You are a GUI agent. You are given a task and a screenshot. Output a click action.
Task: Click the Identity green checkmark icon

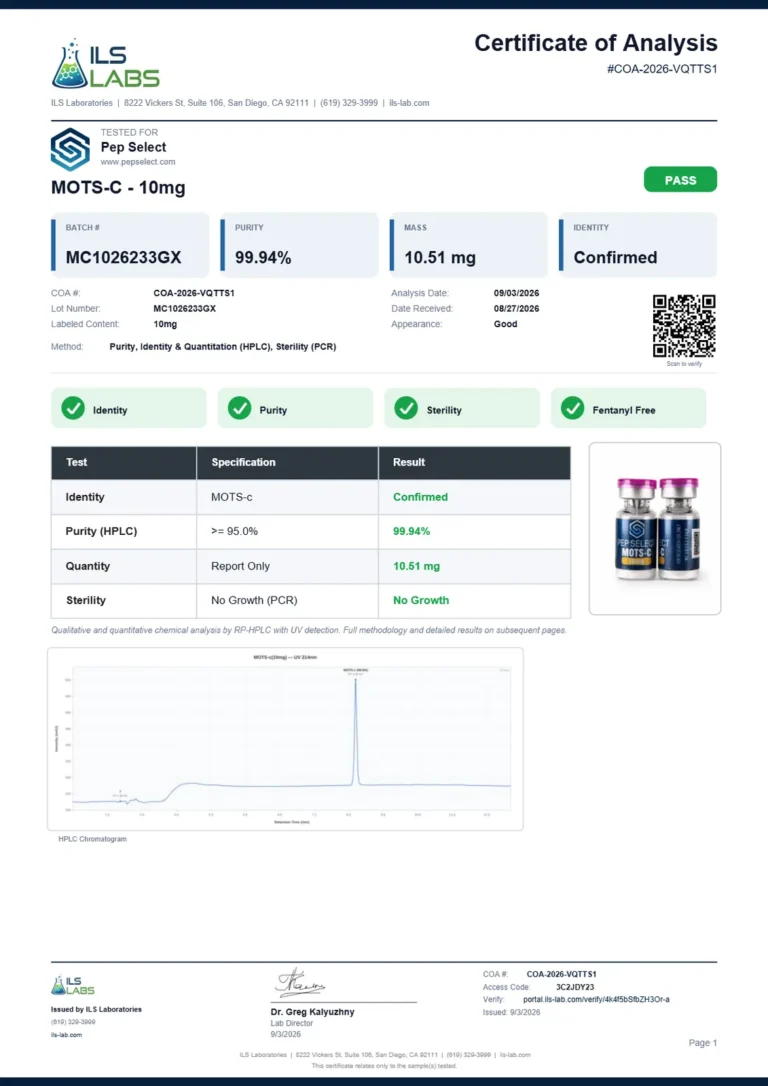coord(73,409)
